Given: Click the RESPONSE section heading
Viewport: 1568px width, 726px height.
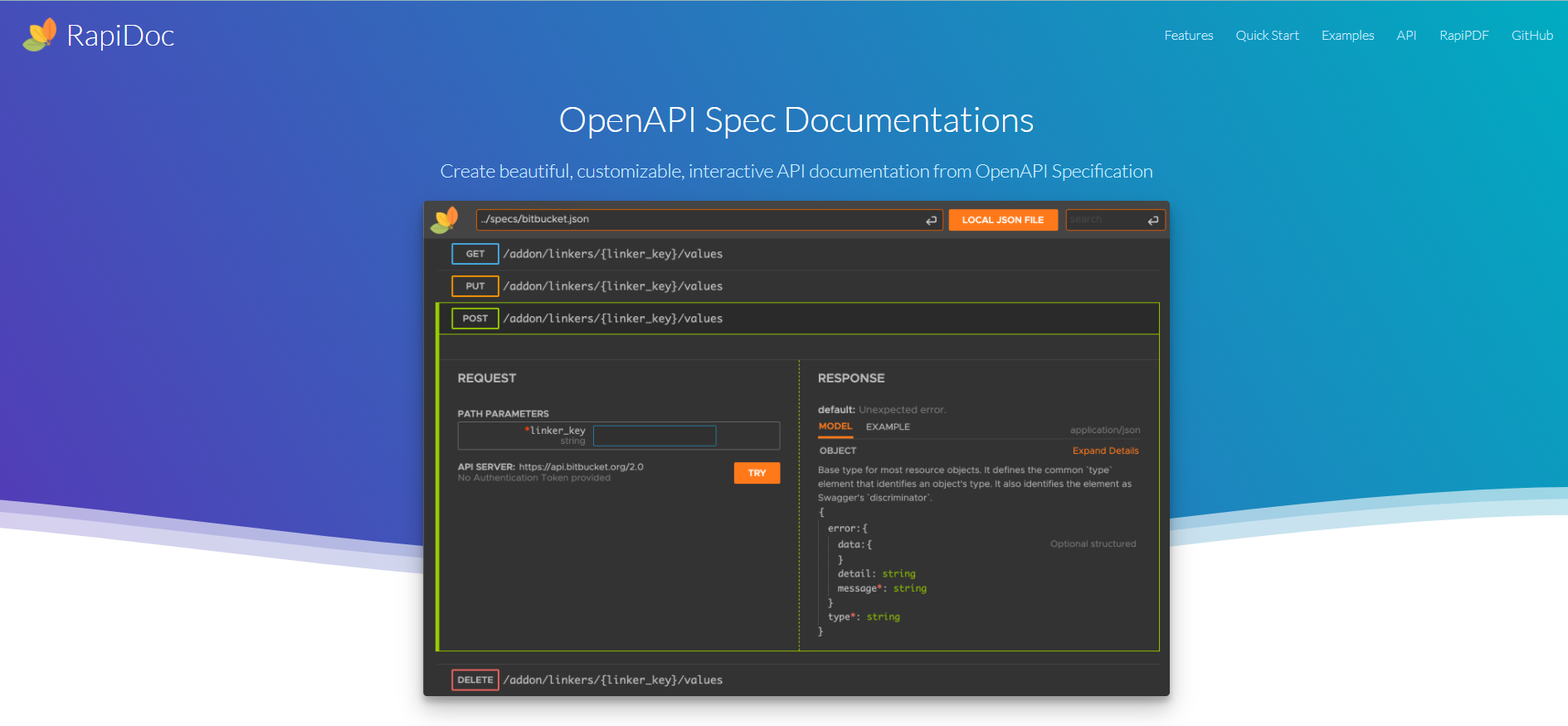Looking at the screenshot, I should (851, 378).
